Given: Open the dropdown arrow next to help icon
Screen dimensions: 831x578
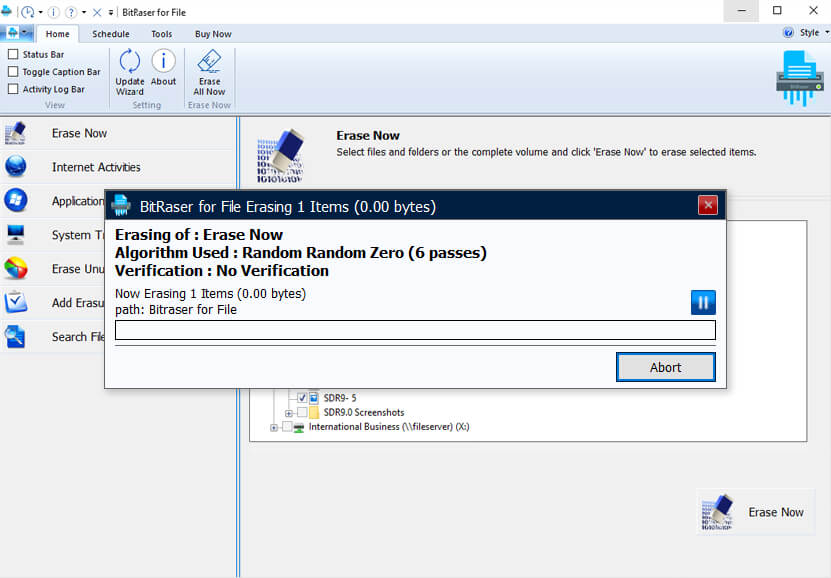Looking at the screenshot, I should coord(84,12).
